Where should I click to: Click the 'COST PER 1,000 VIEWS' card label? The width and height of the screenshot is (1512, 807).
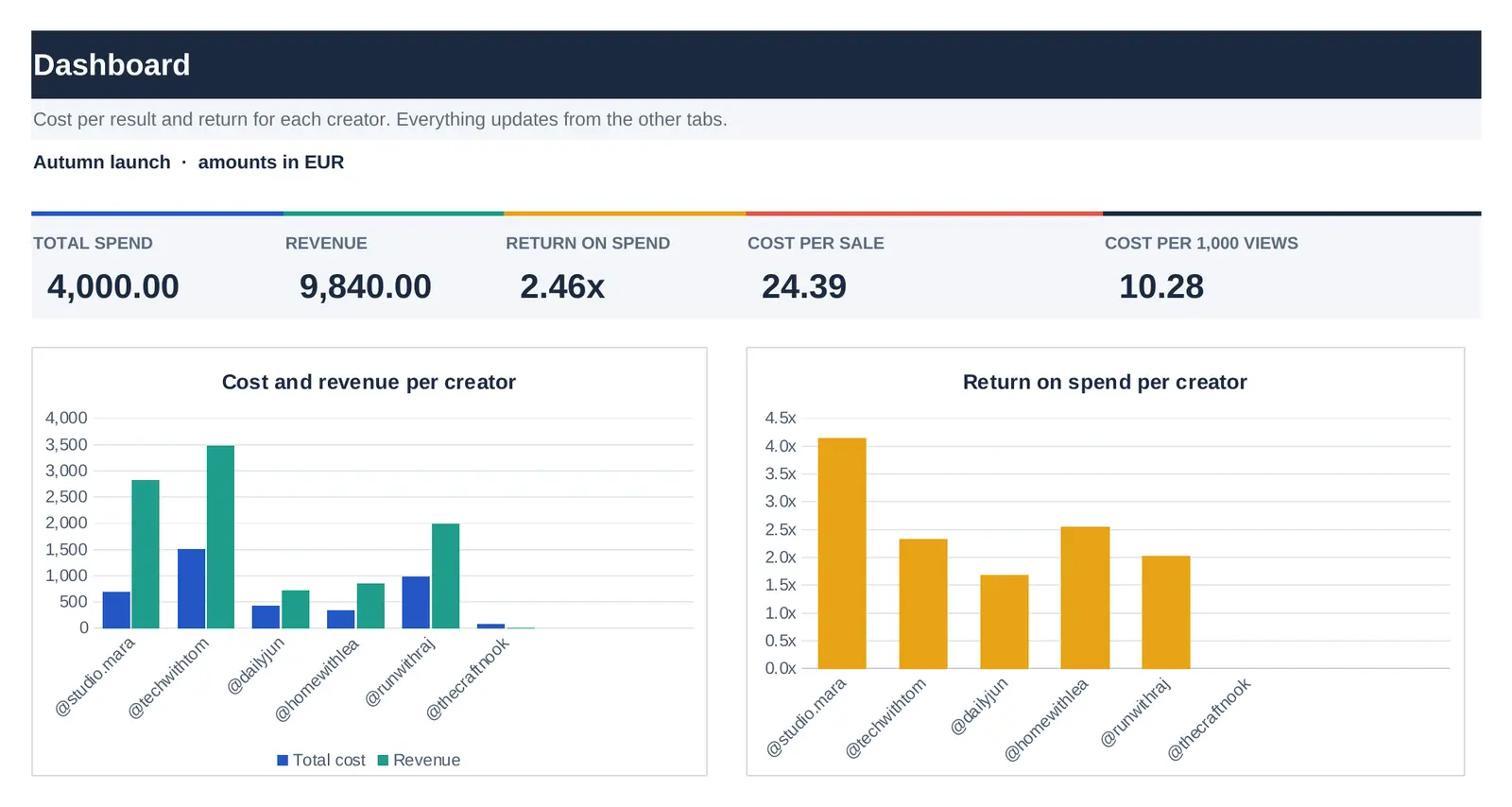point(1201,244)
